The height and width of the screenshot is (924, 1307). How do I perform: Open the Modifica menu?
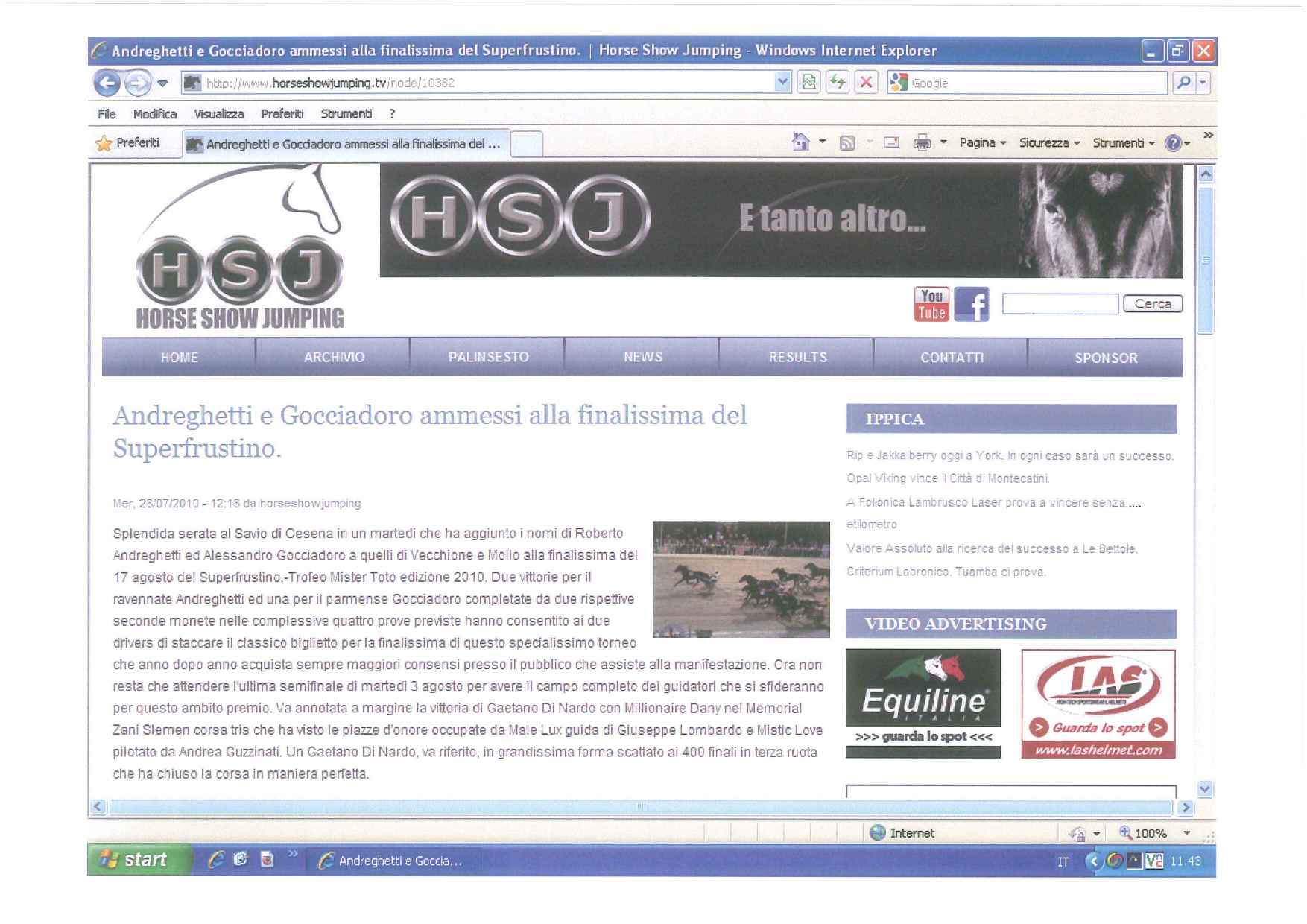[155, 114]
